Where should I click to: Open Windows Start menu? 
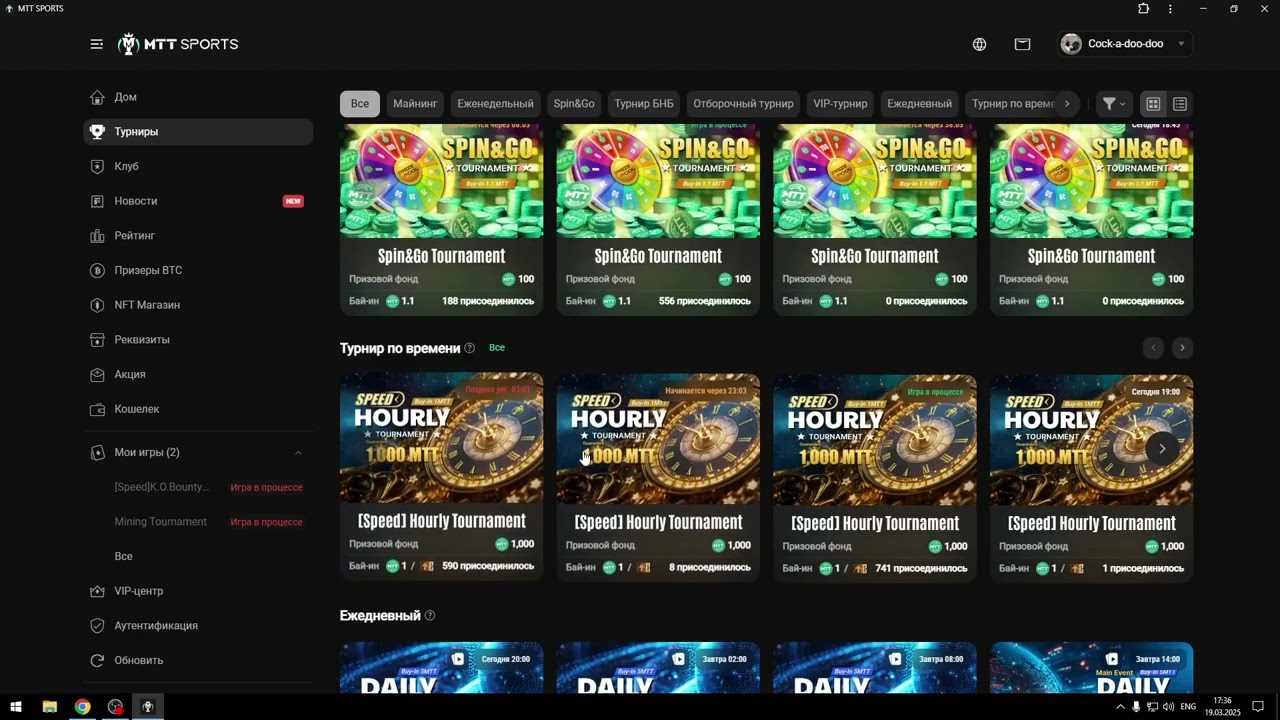point(15,707)
